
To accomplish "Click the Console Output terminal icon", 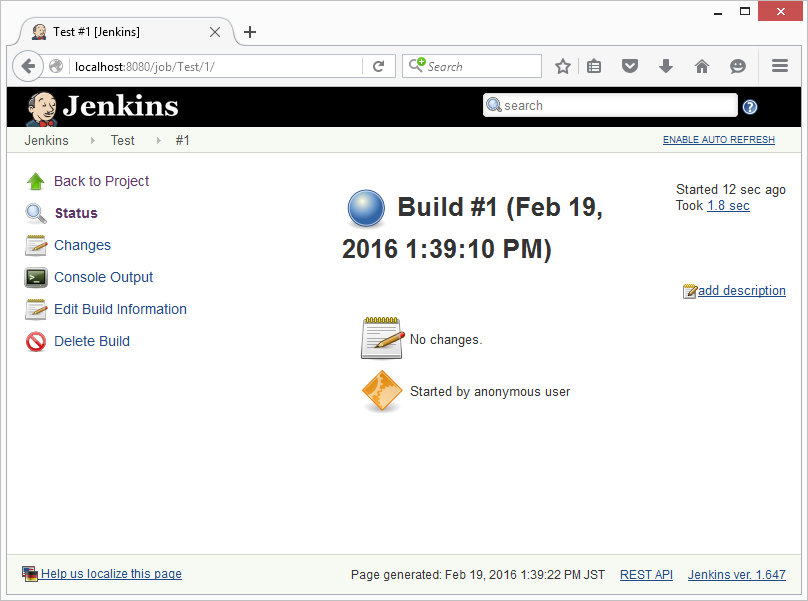I will point(36,277).
